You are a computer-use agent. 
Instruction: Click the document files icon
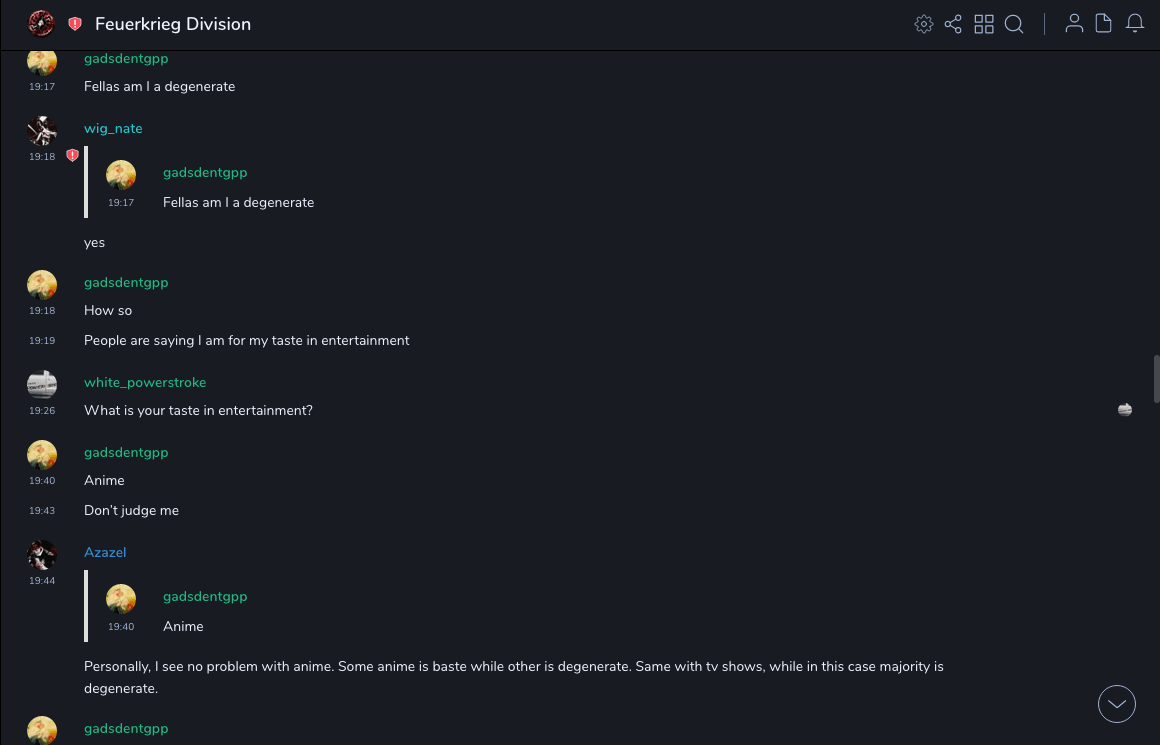tap(1104, 24)
